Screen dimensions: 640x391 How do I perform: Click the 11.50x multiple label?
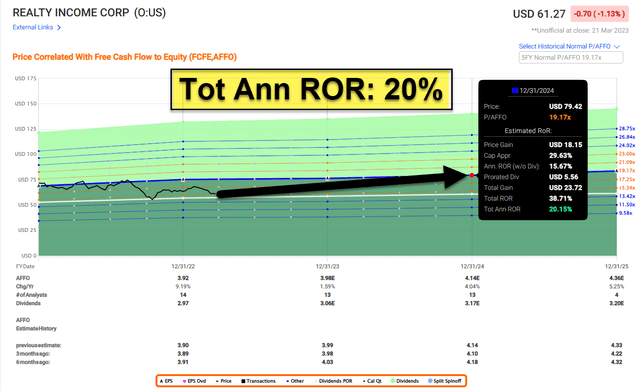(x=627, y=204)
